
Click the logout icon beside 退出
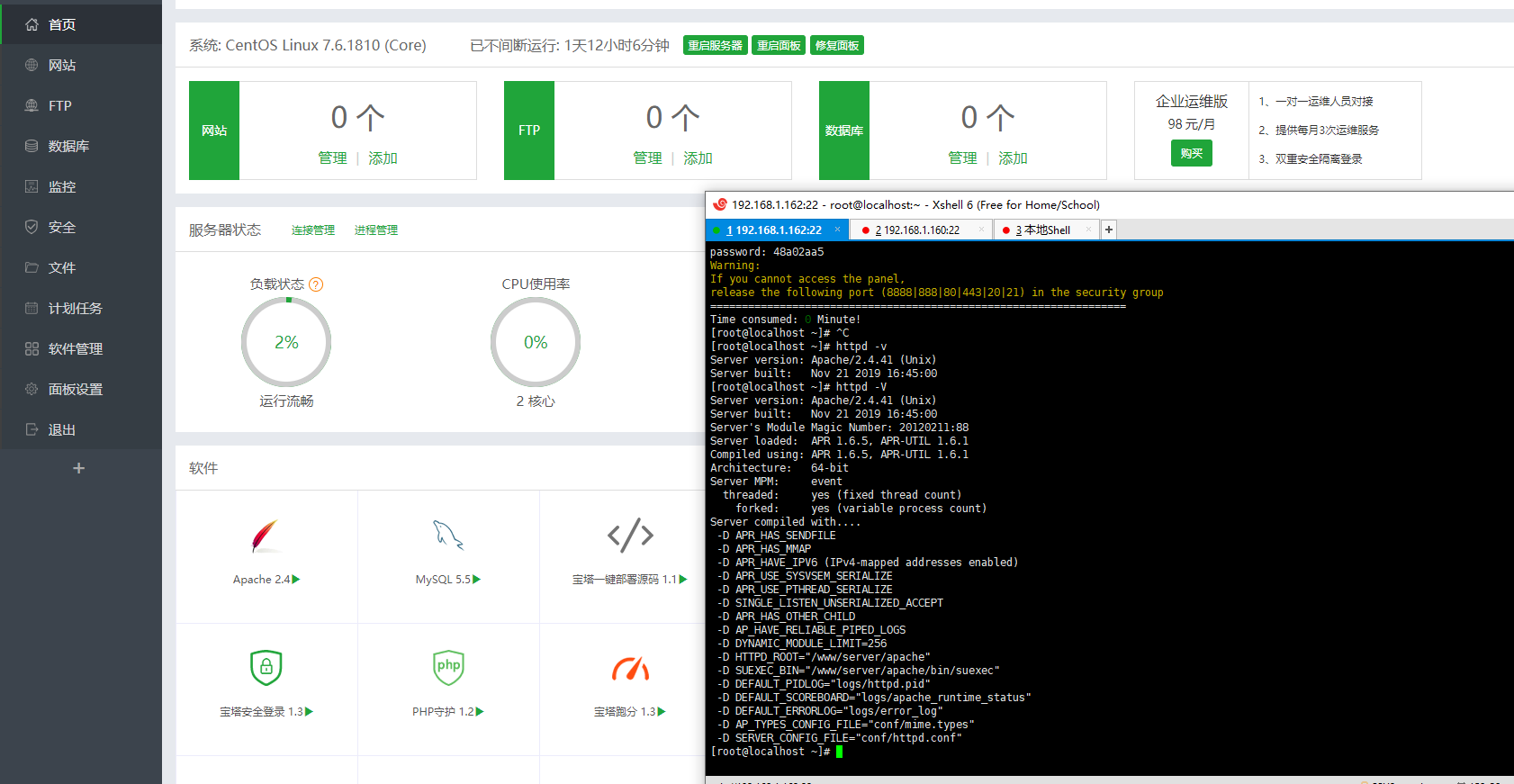tap(32, 429)
